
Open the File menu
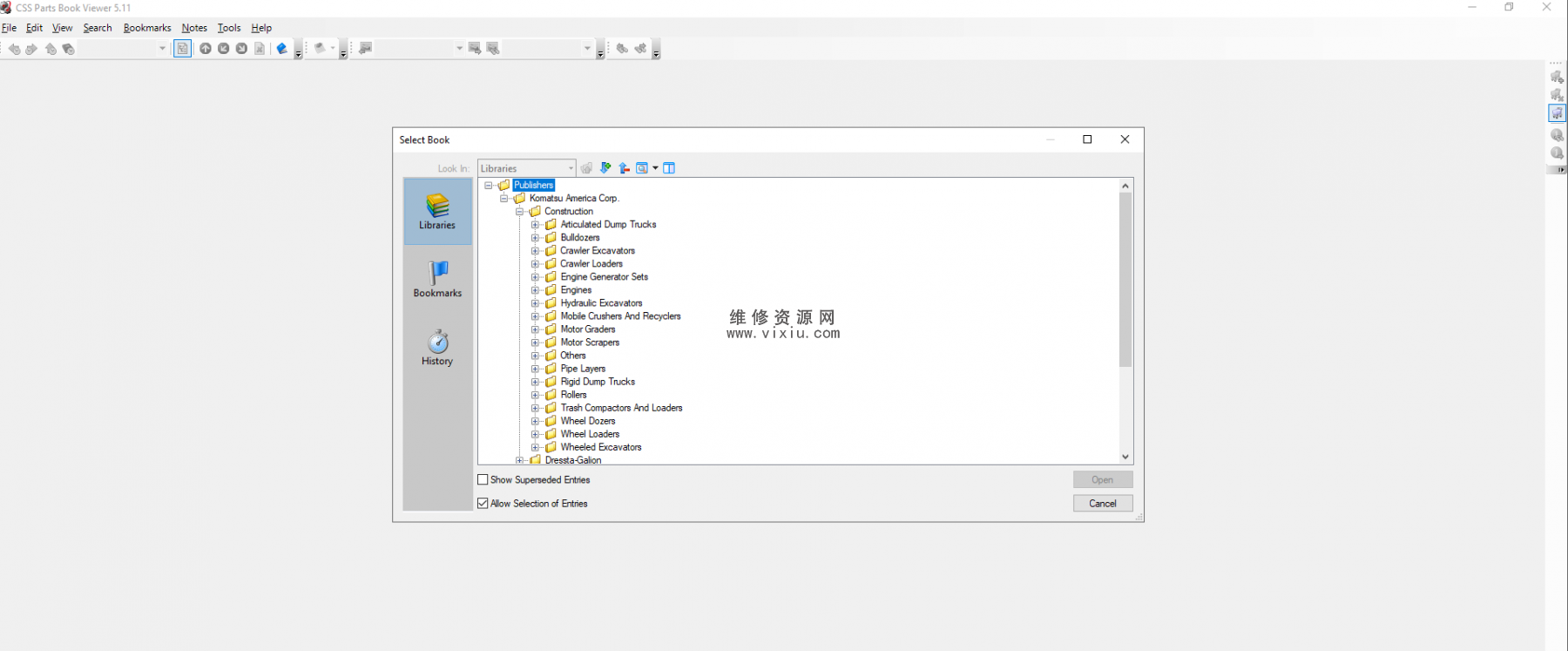click(x=10, y=28)
